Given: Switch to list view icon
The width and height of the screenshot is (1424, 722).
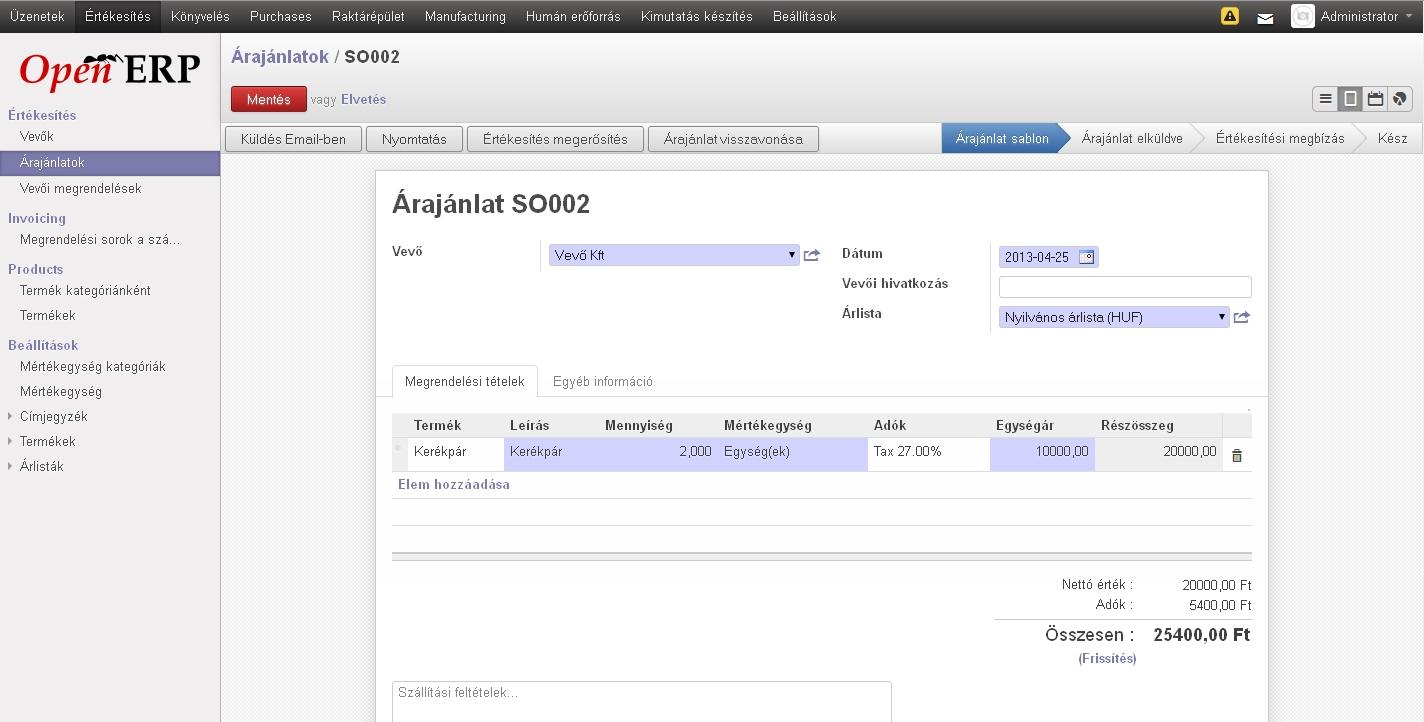Looking at the screenshot, I should (1325, 99).
